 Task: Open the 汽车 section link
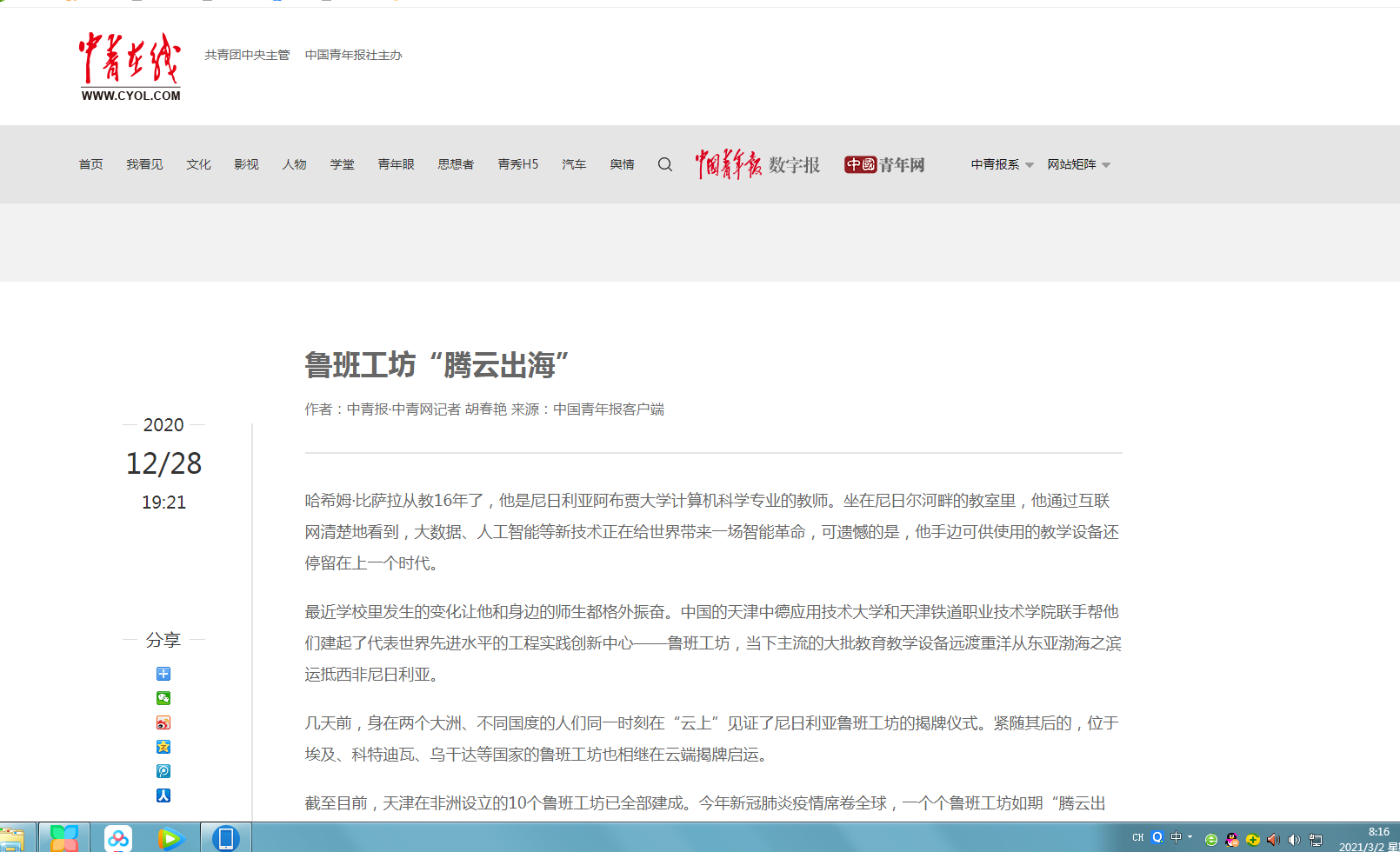coord(574,164)
